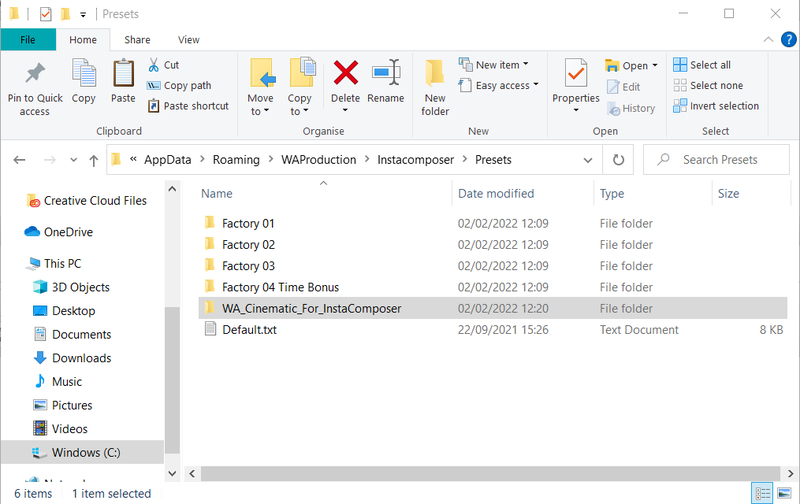Expand the Properties dropdown arrow
The image size is (800, 504).
tap(576, 110)
